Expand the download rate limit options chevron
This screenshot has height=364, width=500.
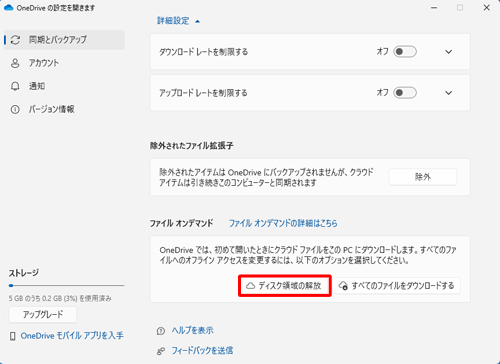pyautogui.click(x=449, y=52)
